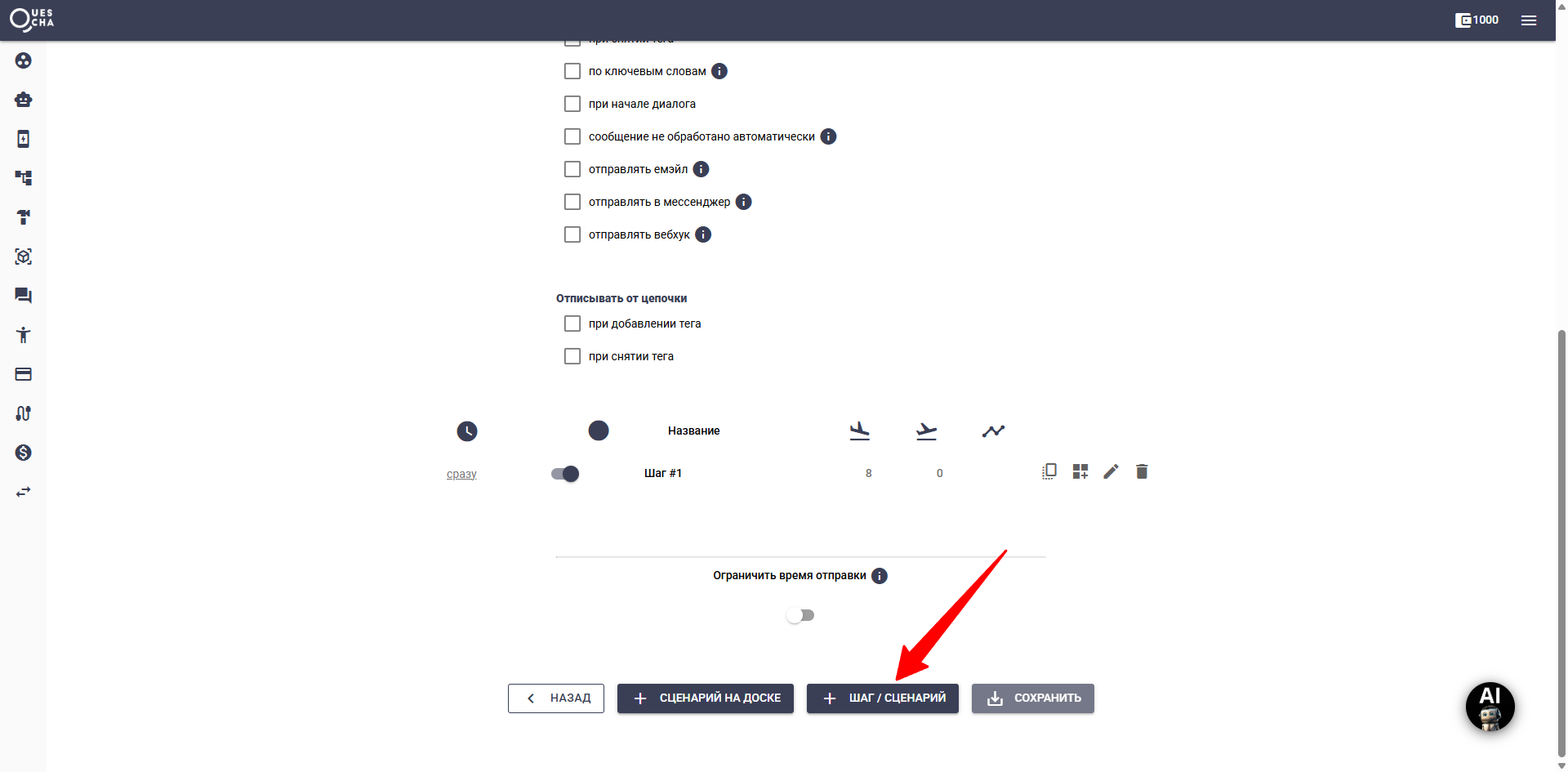Click the 'СОХРАНИТЬ' button
The height and width of the screenshot is (772, 1568).
1032,698
